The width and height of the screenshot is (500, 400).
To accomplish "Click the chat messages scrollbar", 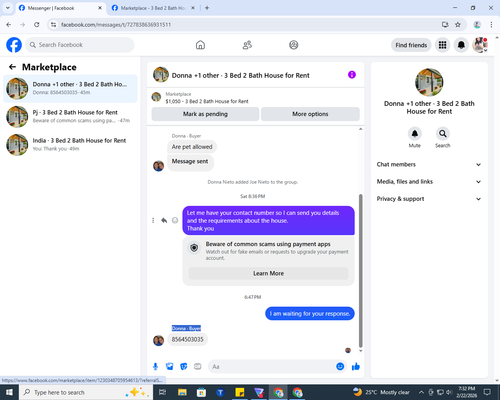I will [x=360, y=271].
